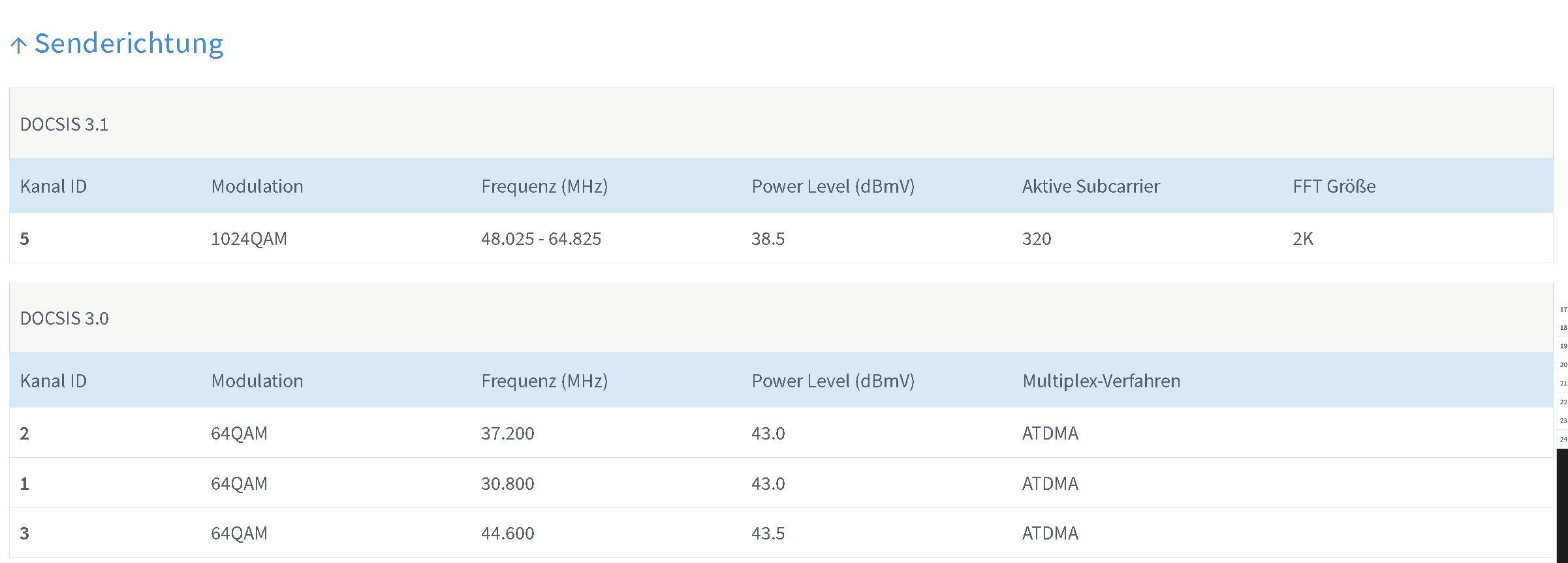Viewport: 1568px width, 563px height.
Task: Click the Aktive Subcarrier column header
Action: coord(1091,186)
